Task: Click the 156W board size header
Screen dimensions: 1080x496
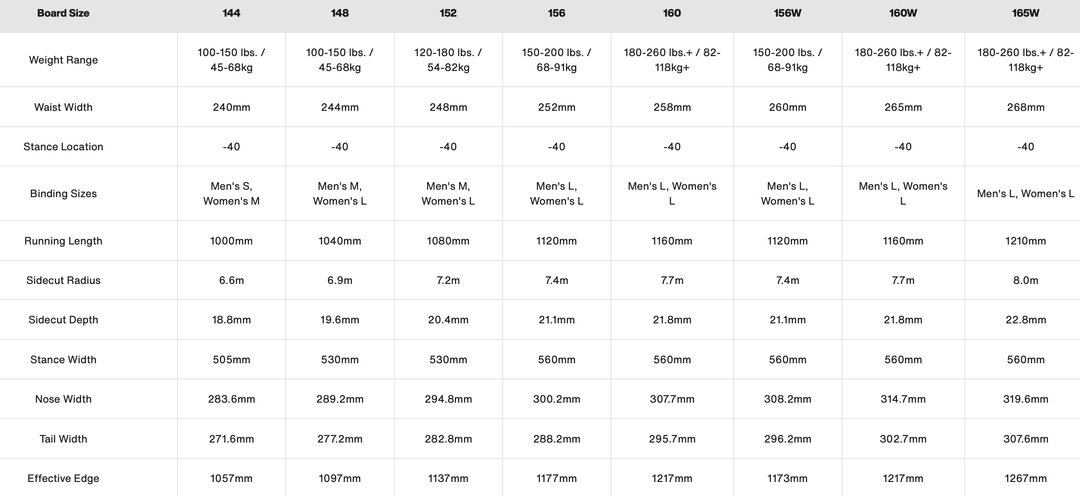Action: pos(788,14)
